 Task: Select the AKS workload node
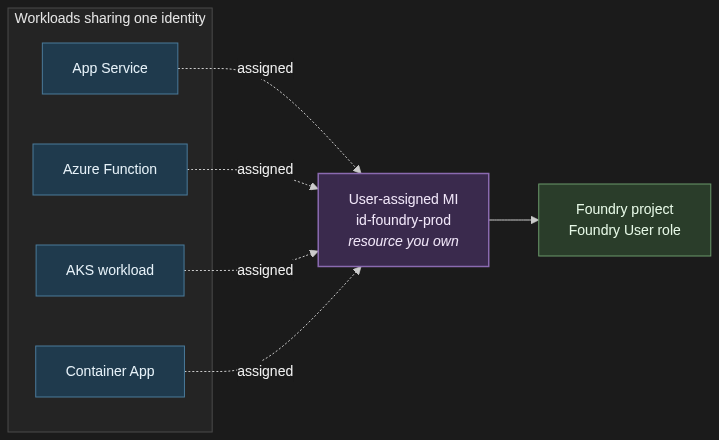pos(110,270)
